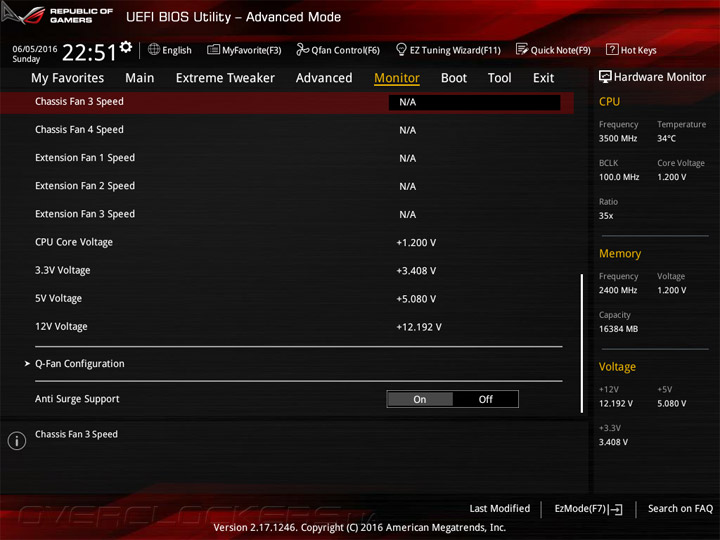
Task: Click the EzMode exit arrow icon
Action: (x=616, y=509)
